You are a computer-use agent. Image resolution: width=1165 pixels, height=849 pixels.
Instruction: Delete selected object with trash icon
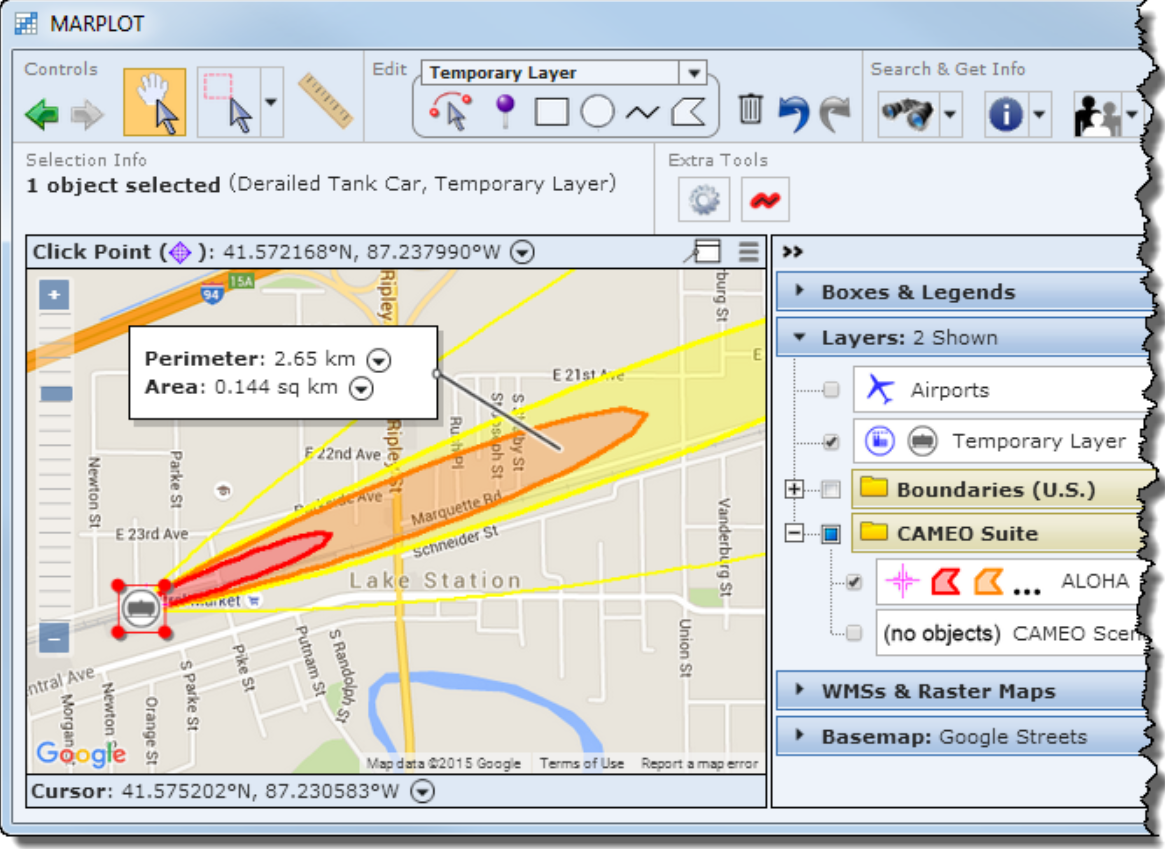click(x=750, y=109)
